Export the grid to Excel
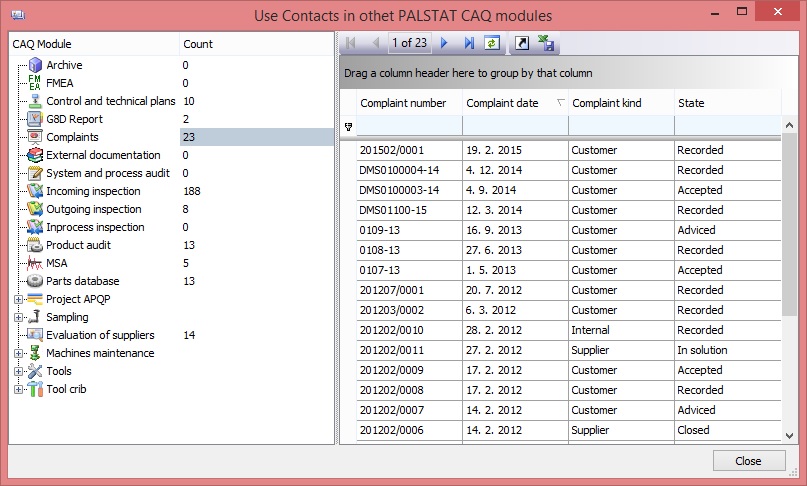The width and height of the screenshot is (807, 486). [546, 43]
